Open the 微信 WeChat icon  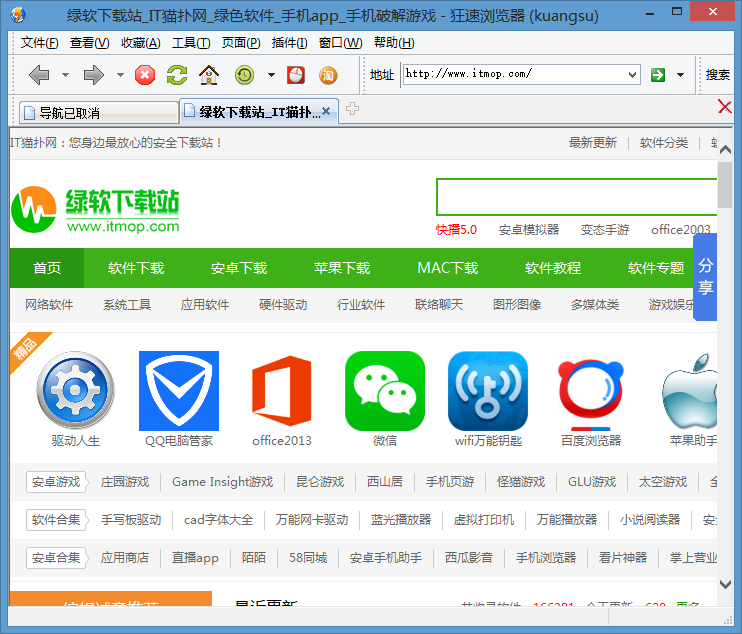pos(385,390)
